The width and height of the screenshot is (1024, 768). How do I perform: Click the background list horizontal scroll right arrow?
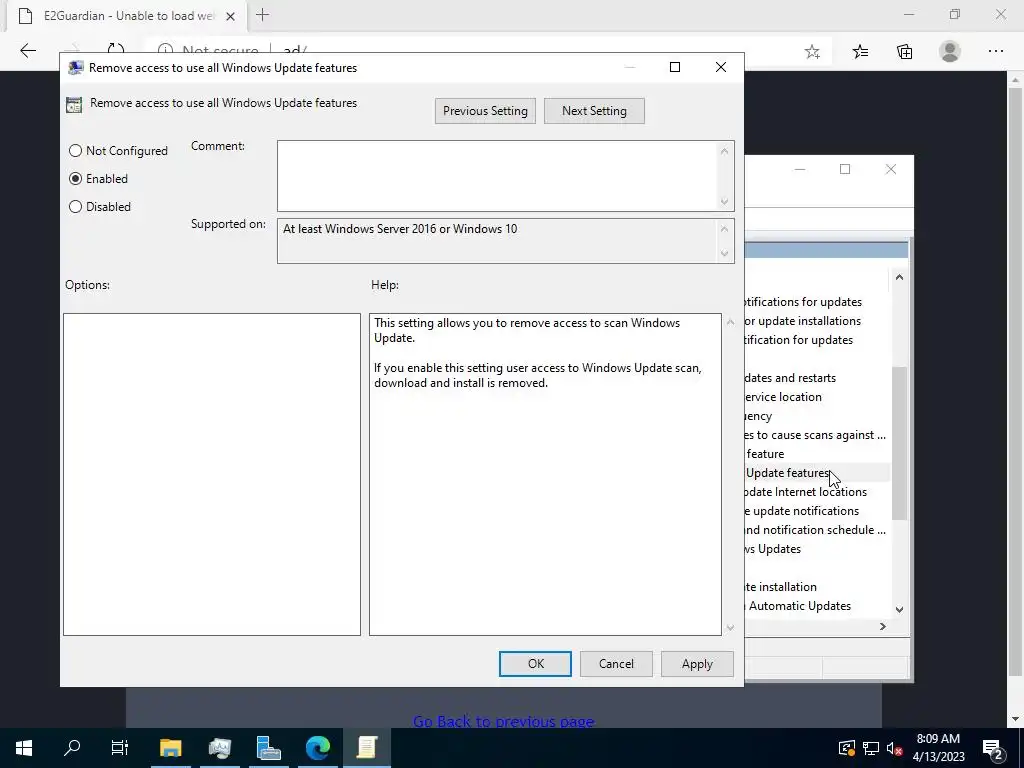point(882,626)
